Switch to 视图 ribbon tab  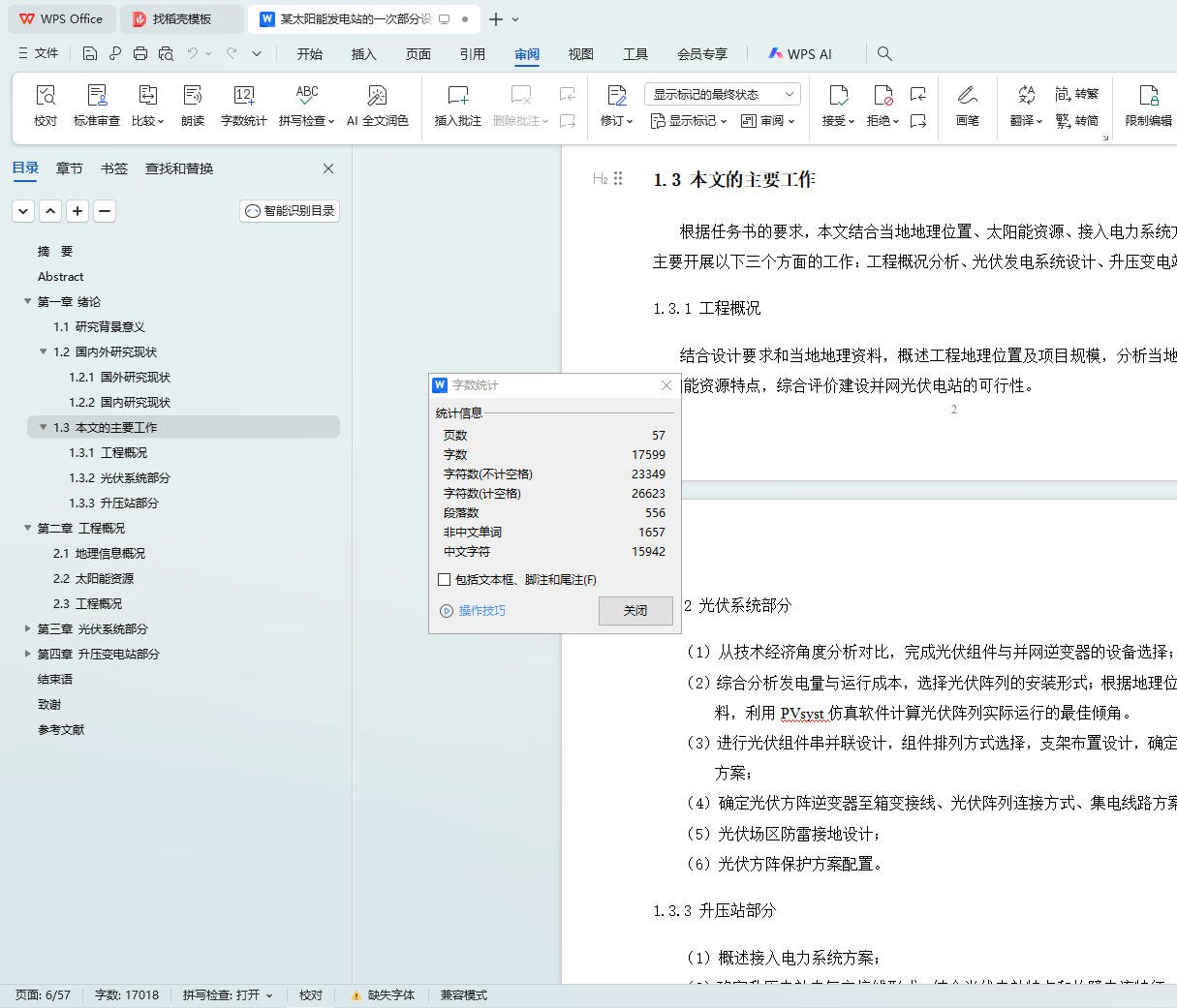pyautogui.click(x=581, y=54)
